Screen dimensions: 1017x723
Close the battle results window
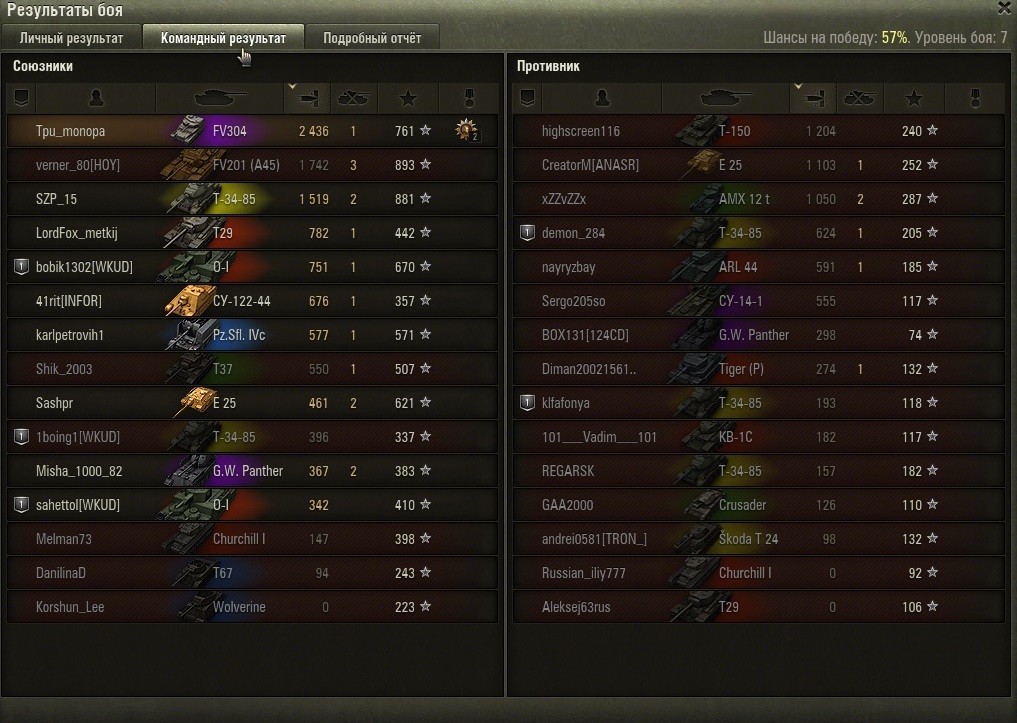tap(1005, 8)
